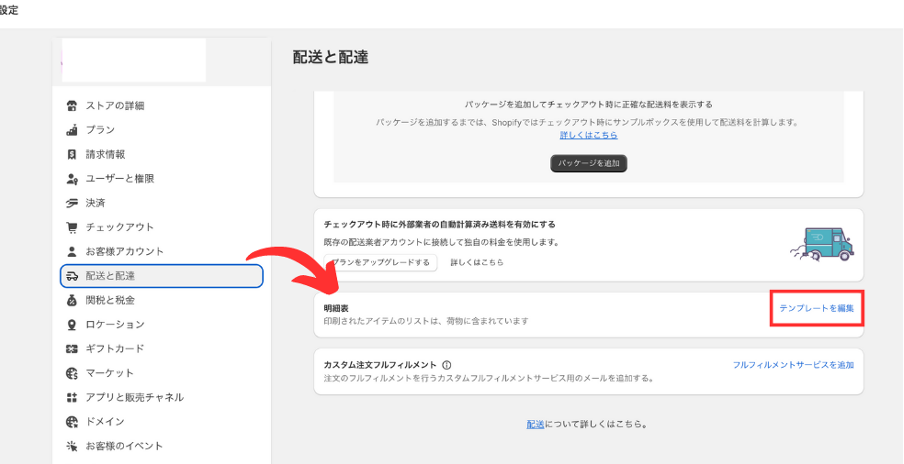The width and height of the screenshot is (904, 464).
Task: Click the パッケージを追加してチェックアウト時に heading text
Action: pos(588,104)
